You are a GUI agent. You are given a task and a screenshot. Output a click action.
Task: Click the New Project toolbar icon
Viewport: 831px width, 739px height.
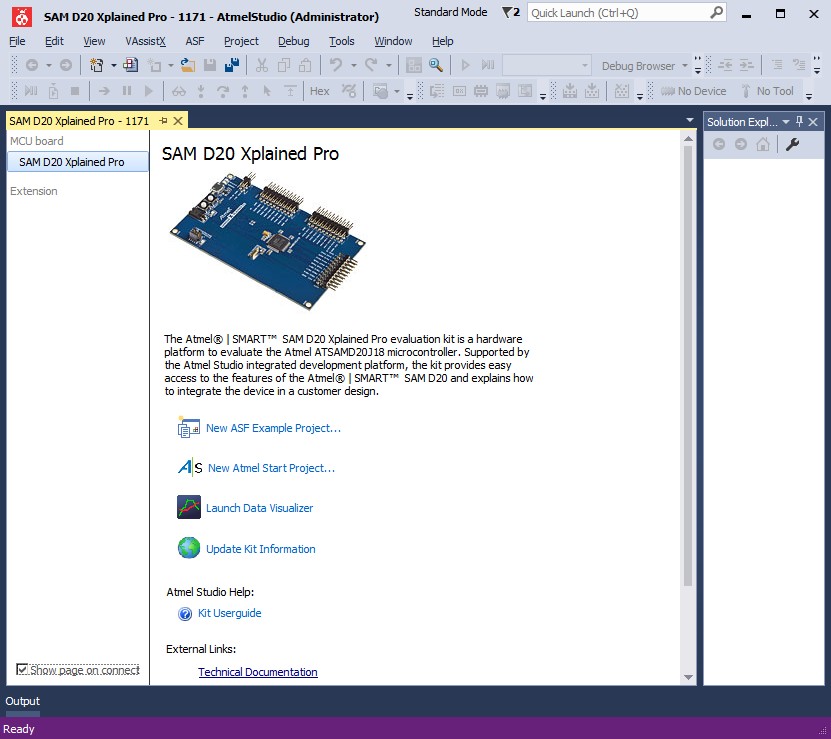click(96, 65)
